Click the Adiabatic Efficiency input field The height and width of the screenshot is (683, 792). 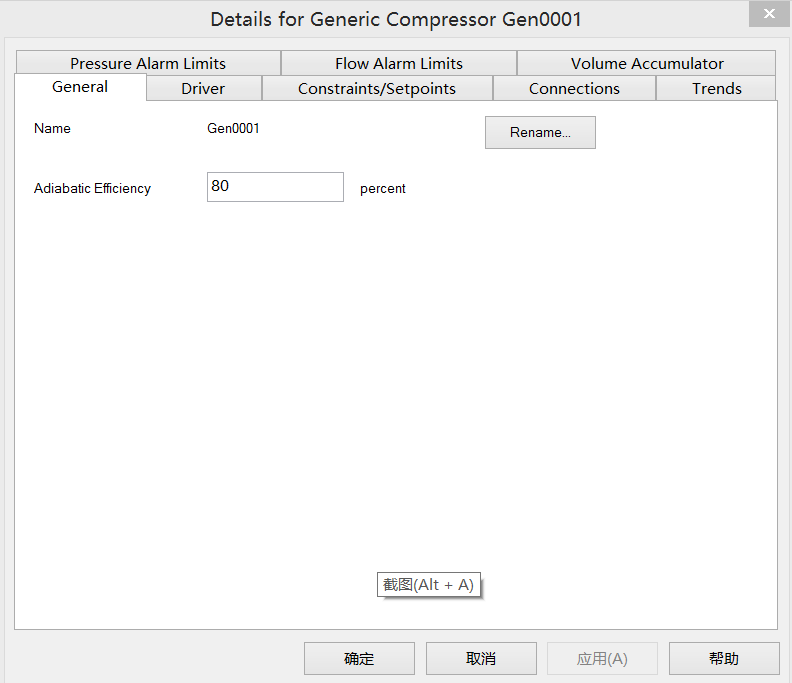275,187
